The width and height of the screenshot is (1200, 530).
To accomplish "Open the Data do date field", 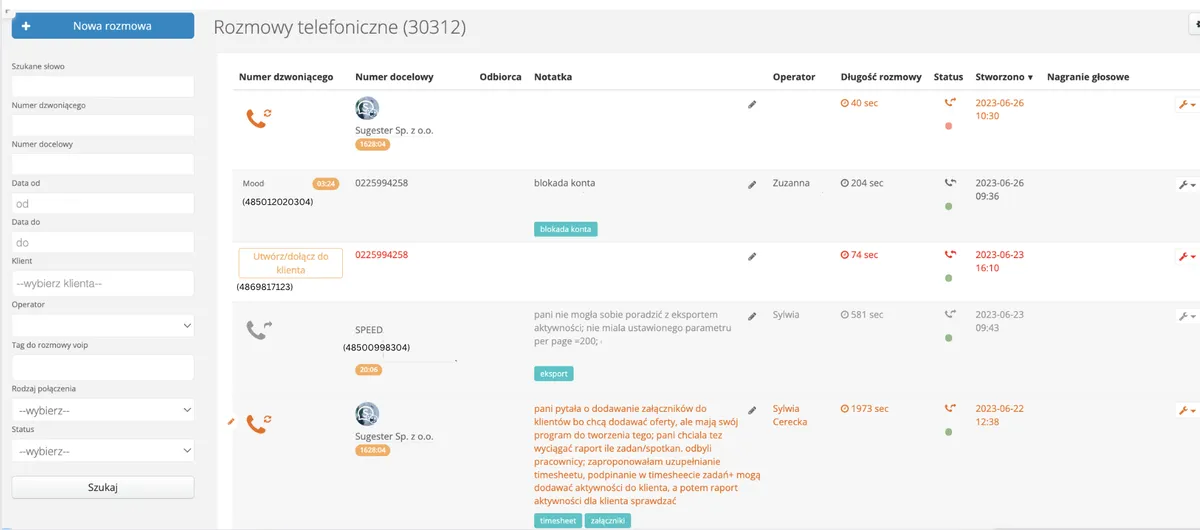I will 102,242.
